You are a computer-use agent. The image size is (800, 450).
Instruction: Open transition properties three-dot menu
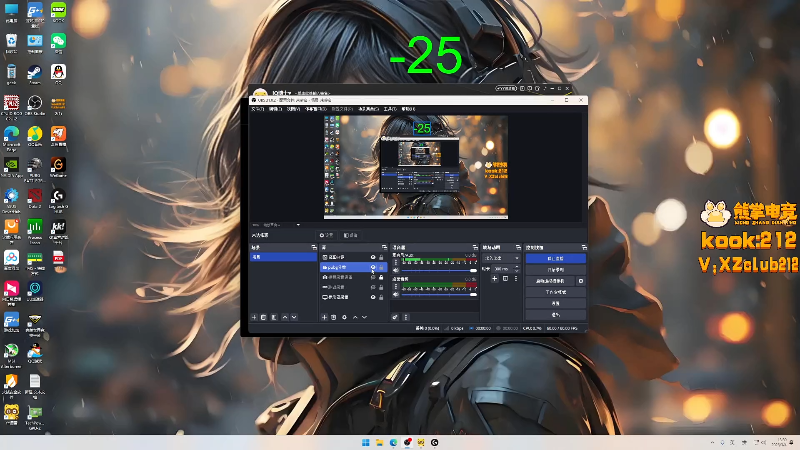tap(516, 279)
